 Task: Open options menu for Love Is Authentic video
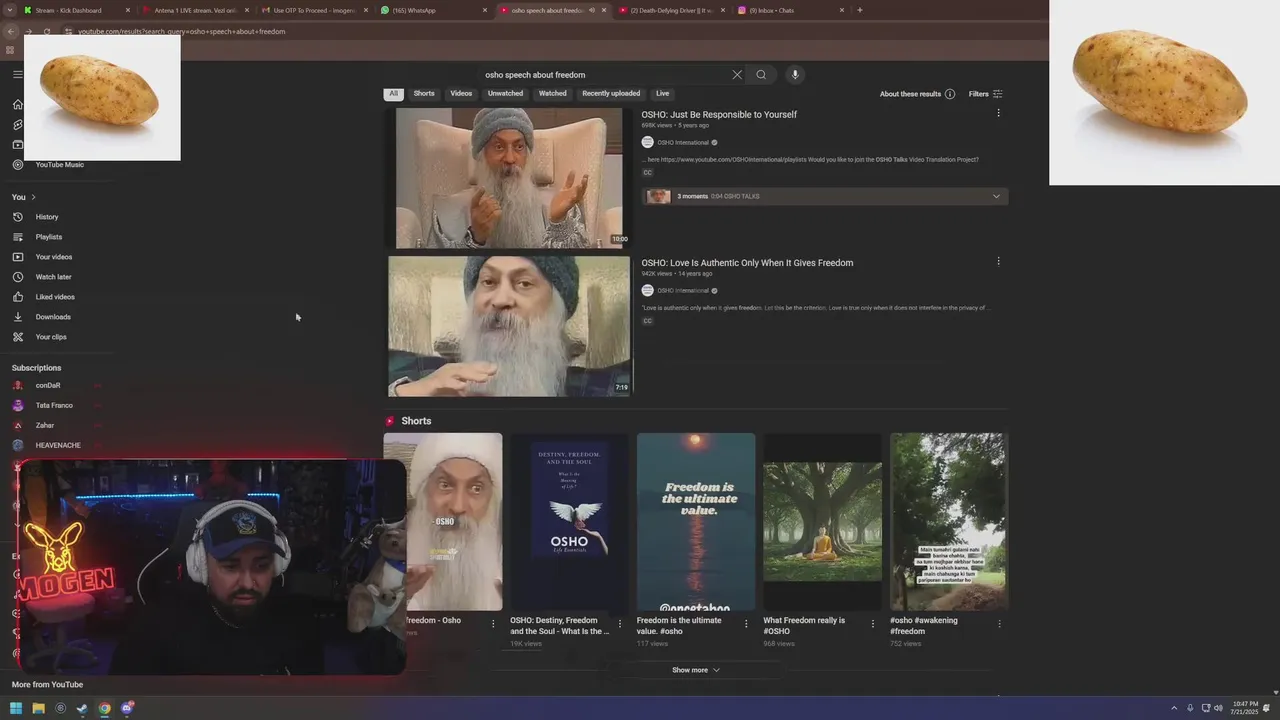[x=998, y=261]
